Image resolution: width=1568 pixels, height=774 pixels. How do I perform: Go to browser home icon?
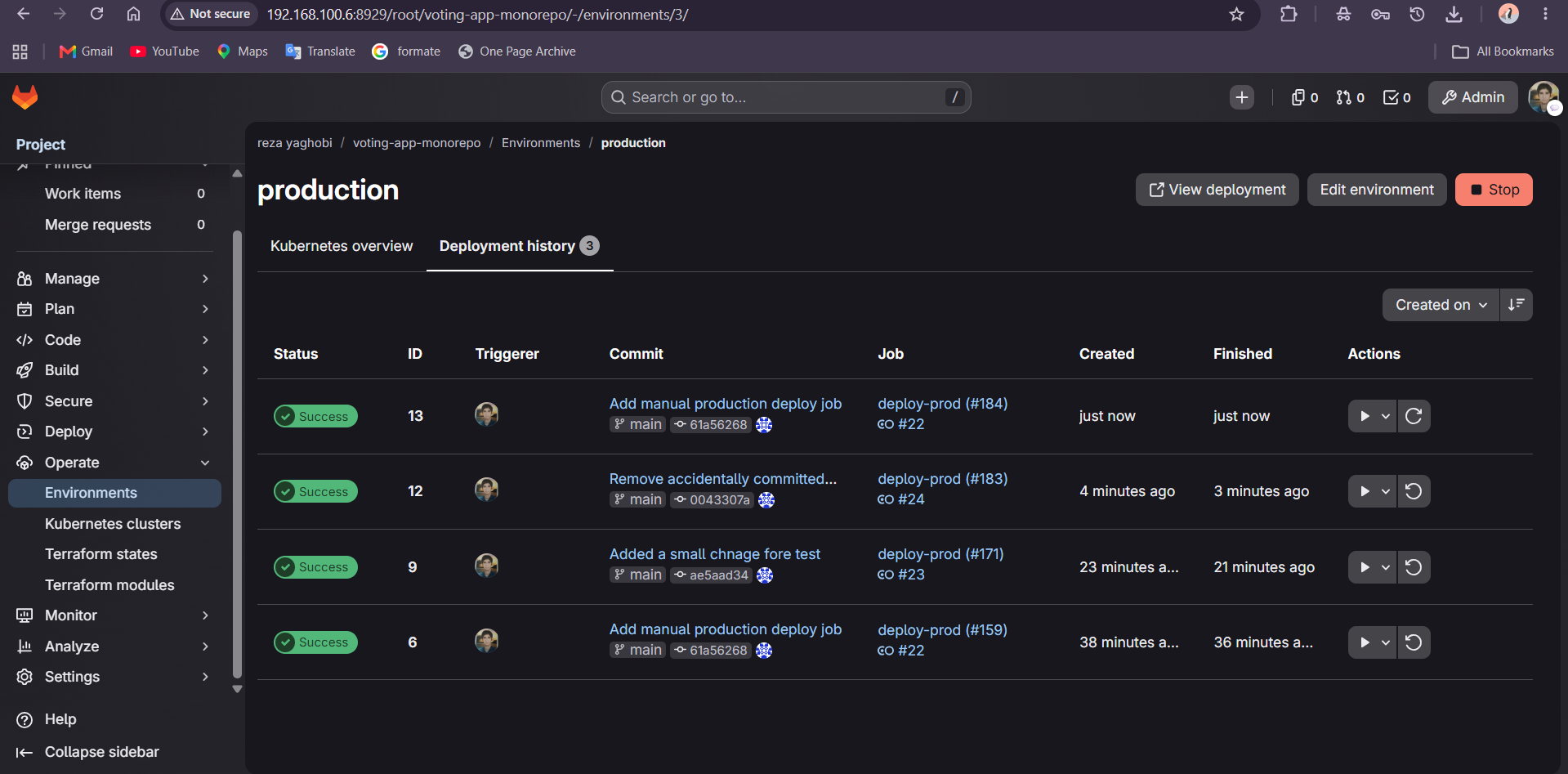pyautogui.click(x=133, y=14)
